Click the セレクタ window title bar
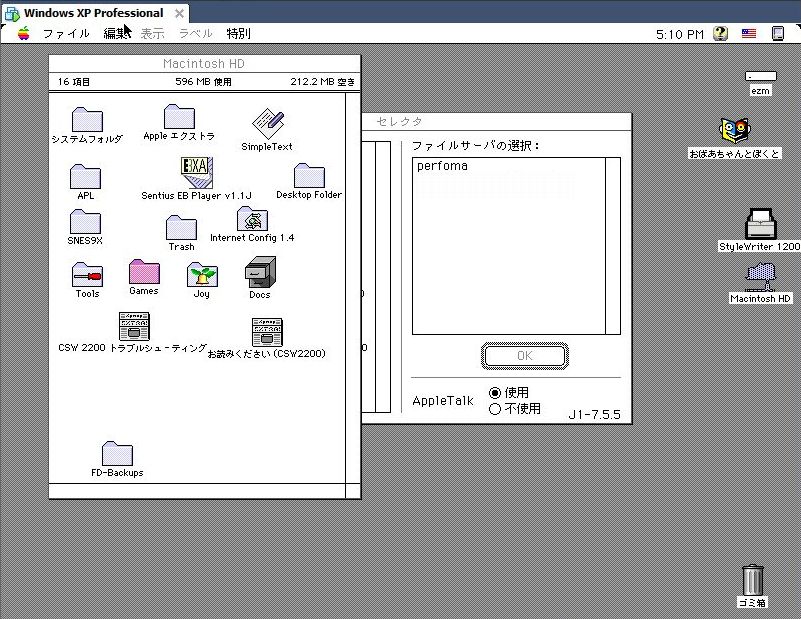Image resolution: width=801 pixels, height=619 pixels. (497, 122)
